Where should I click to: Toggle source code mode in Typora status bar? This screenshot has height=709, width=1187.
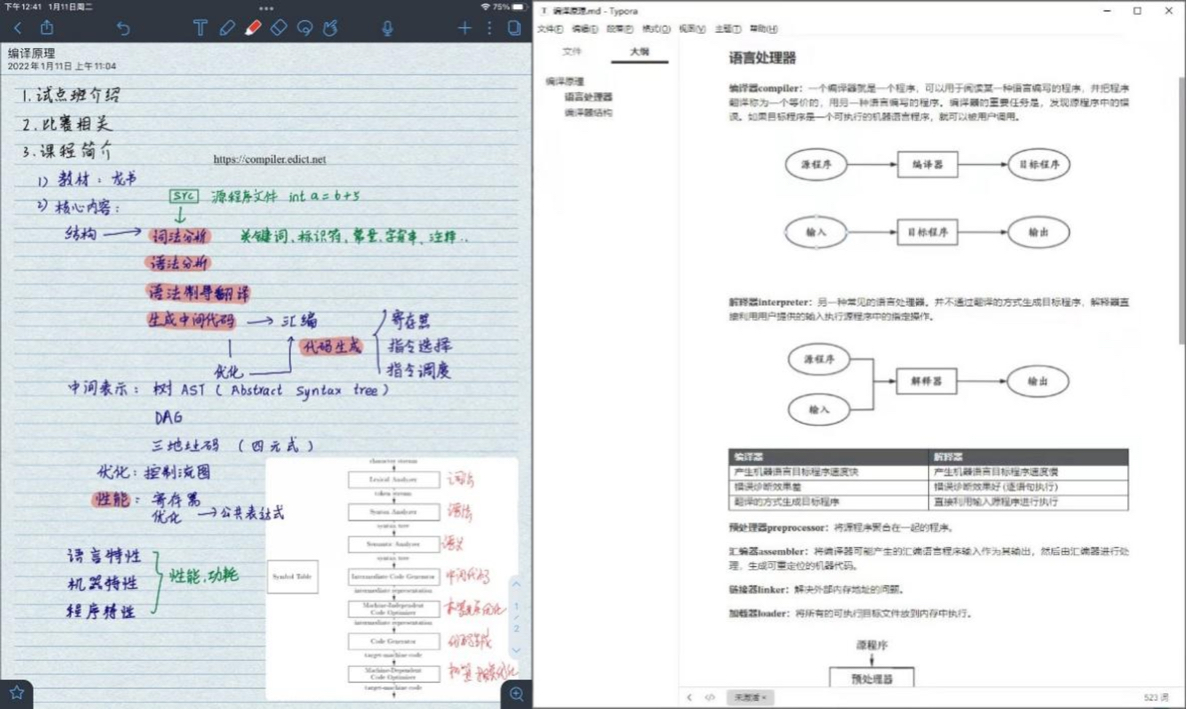[710, 697]
